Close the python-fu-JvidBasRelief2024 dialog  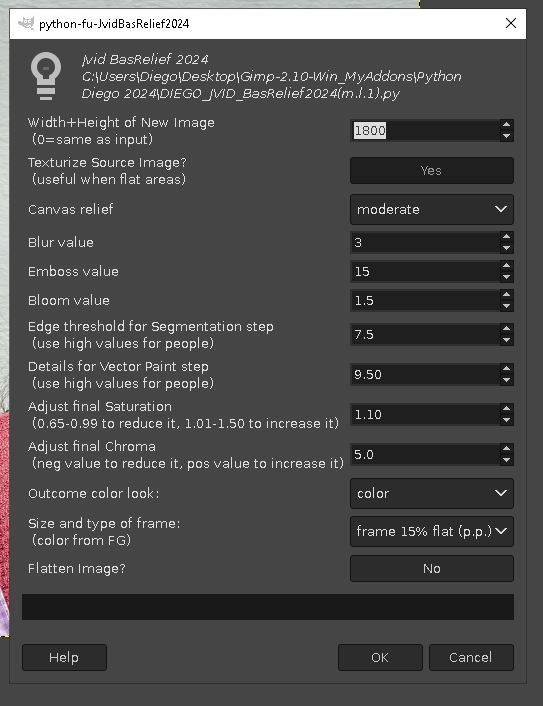coord(511,23)
